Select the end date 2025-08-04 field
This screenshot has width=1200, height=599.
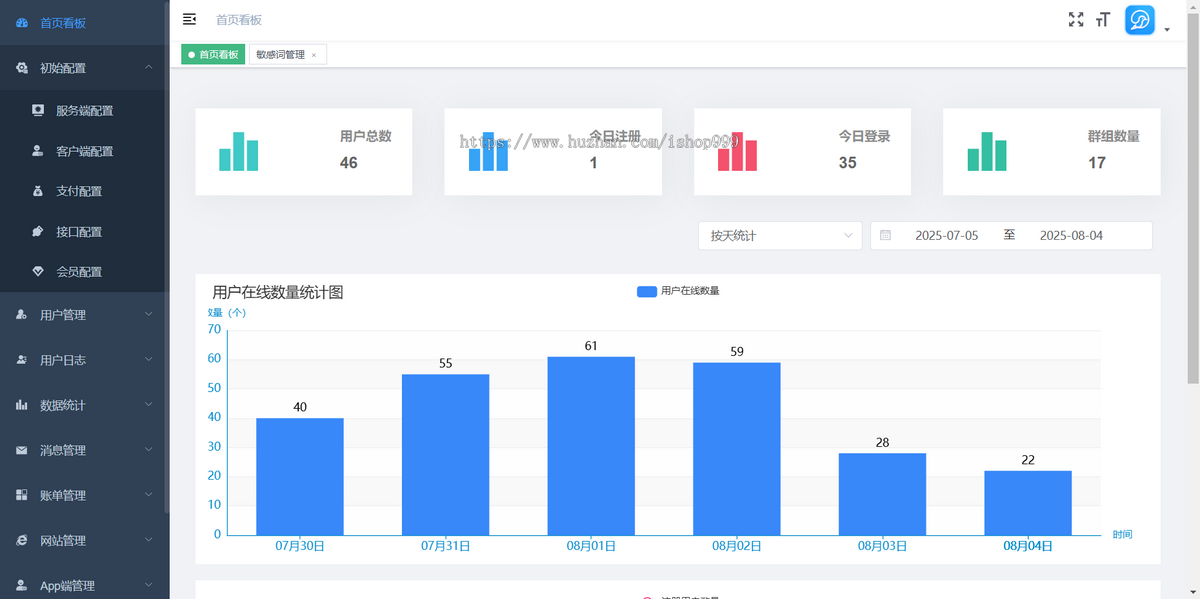pyautogui.click(x=1071, y=235)
